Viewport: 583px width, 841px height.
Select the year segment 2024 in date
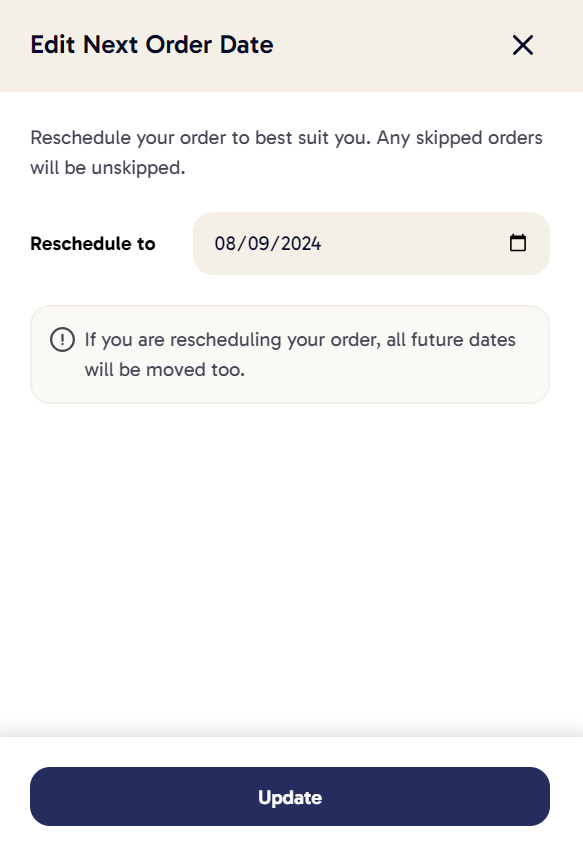coord(301,244)
